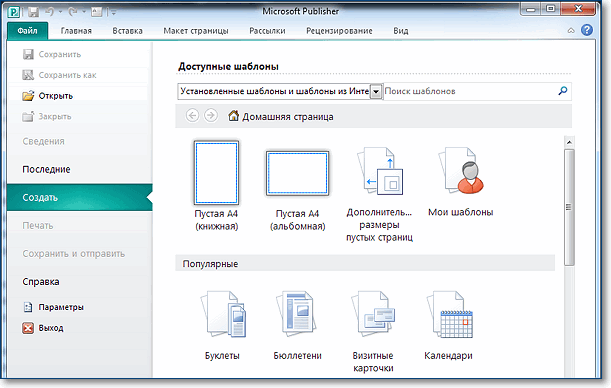Select Пустая A4 (альбомная) template
This screenshot has height=388, width=611.
pyautogui.click(x=298, y=190)
